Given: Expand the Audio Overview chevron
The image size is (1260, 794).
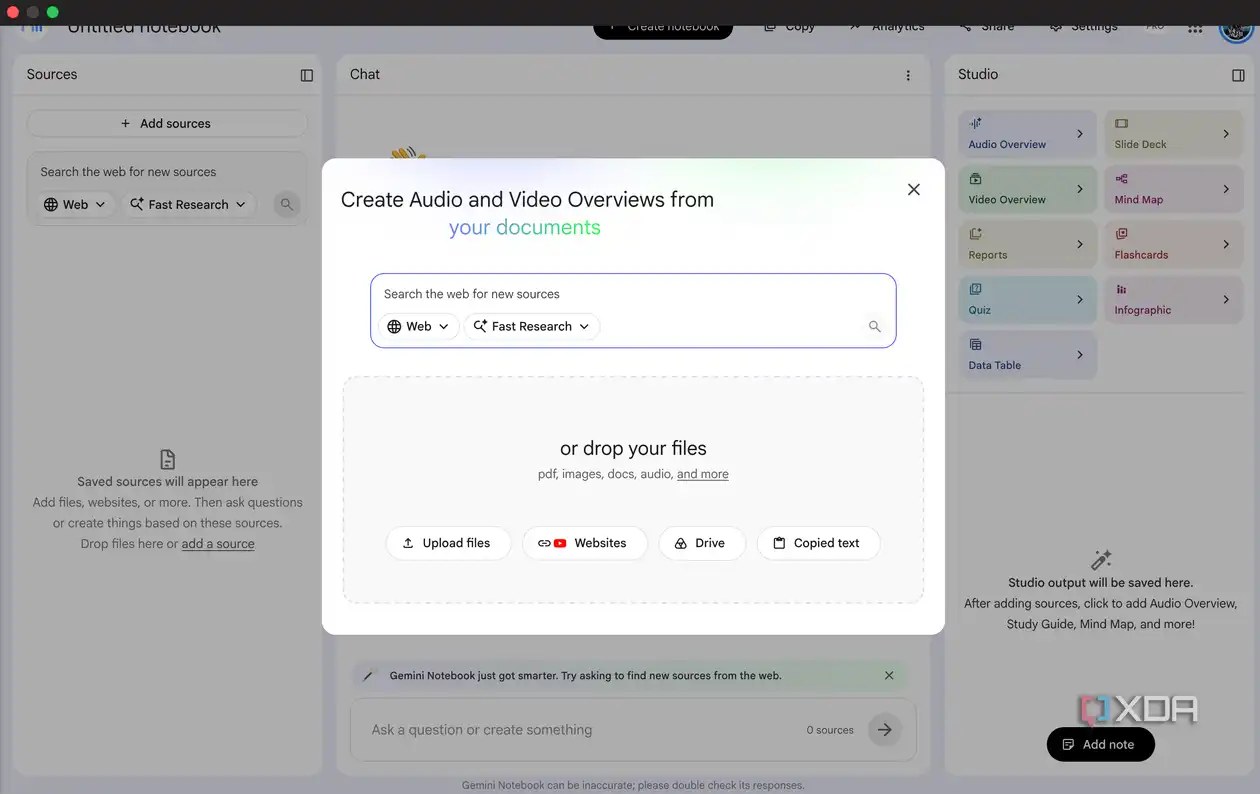Looking at the screenshot, I should [1080, 133].
